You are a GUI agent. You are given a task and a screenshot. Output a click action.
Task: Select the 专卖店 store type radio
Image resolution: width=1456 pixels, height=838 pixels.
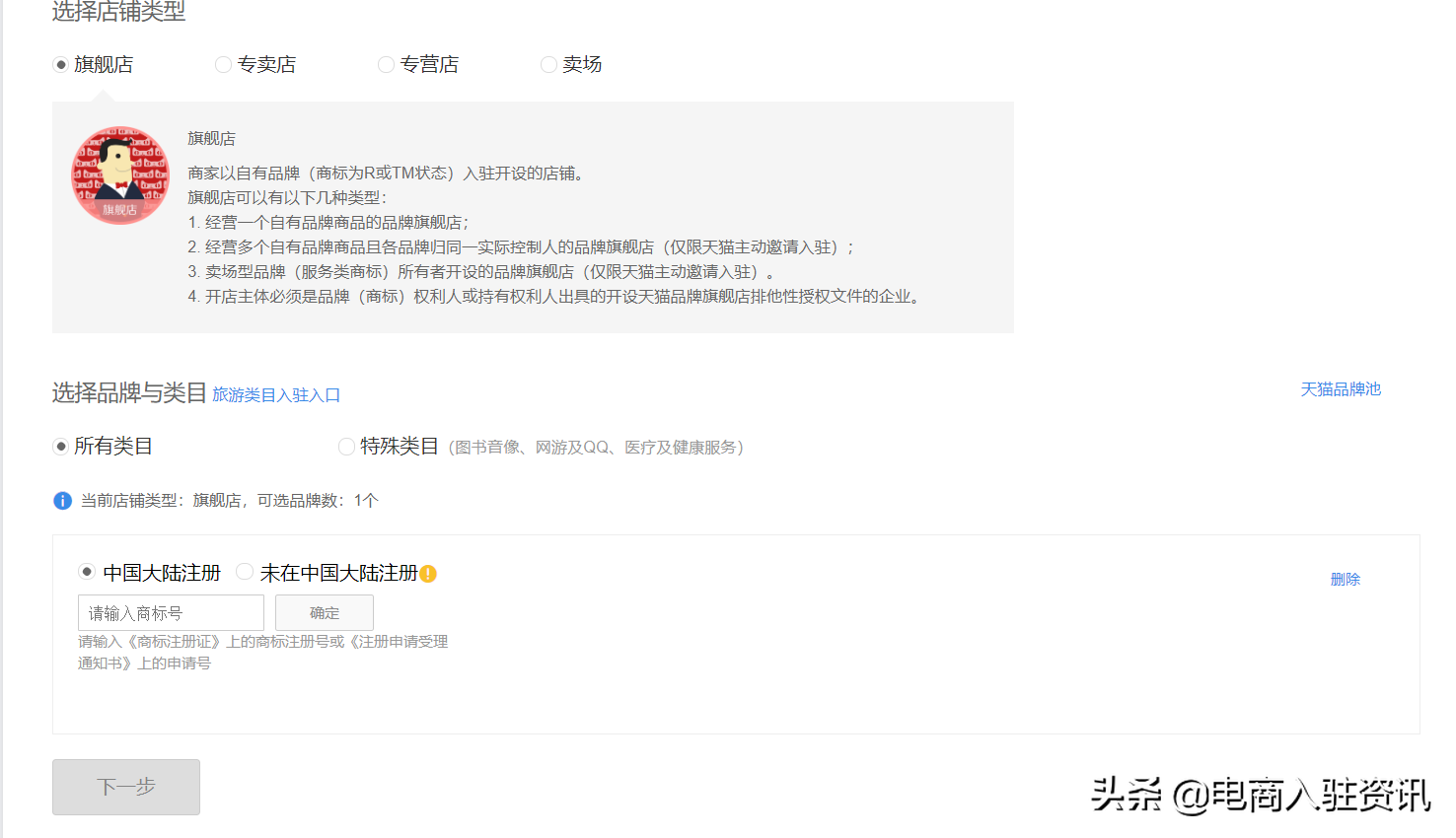point(223,64)
